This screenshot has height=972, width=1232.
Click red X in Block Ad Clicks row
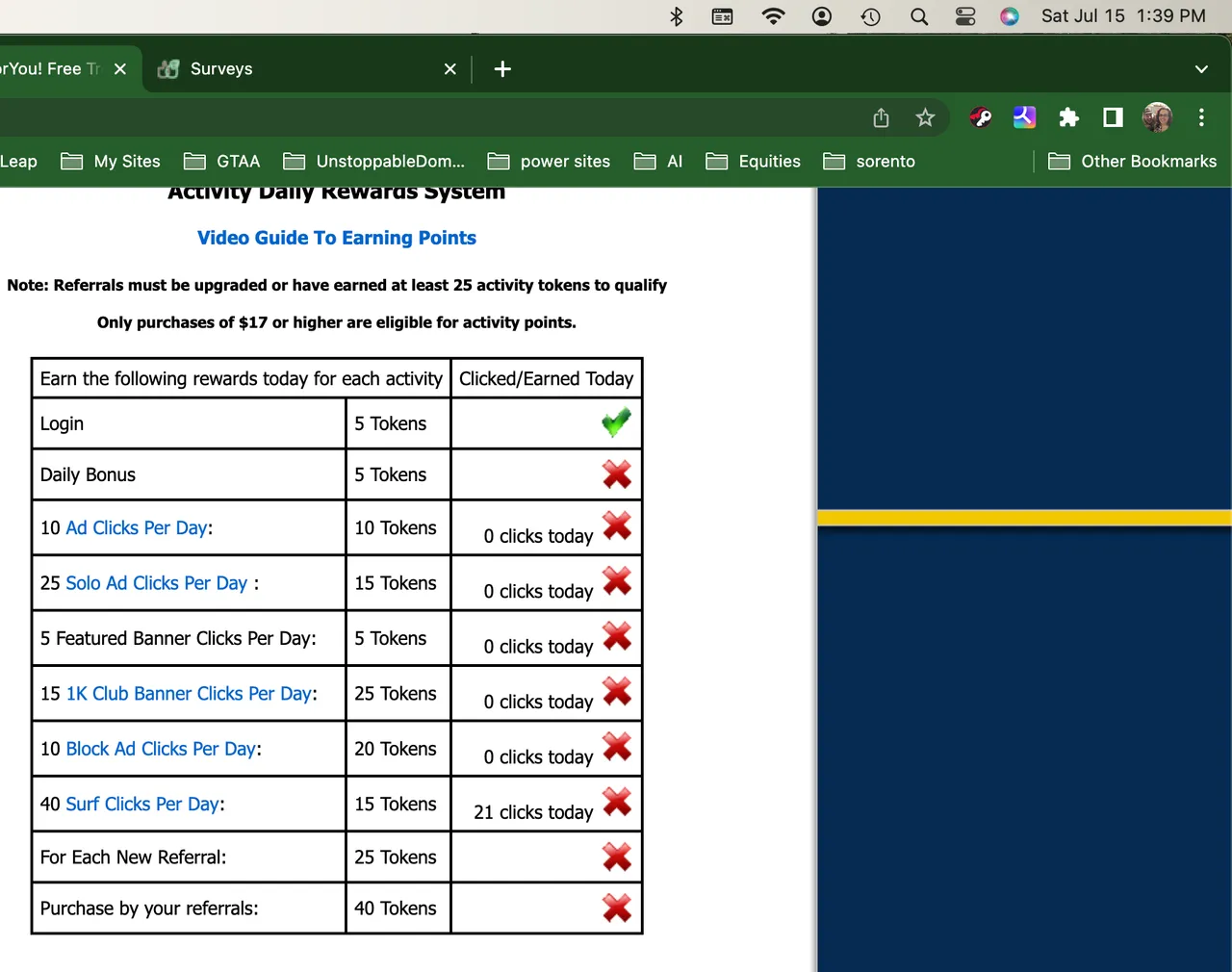click(x=617, y=747)
